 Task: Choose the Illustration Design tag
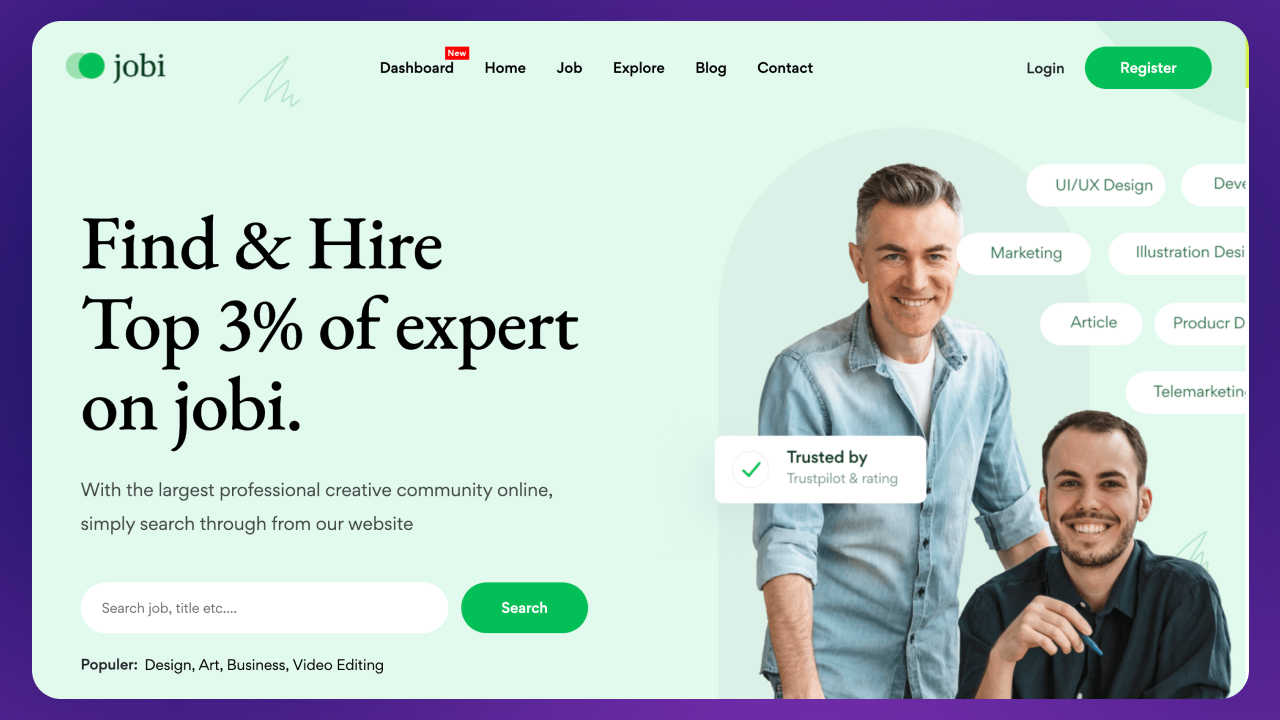point(1178,253)
